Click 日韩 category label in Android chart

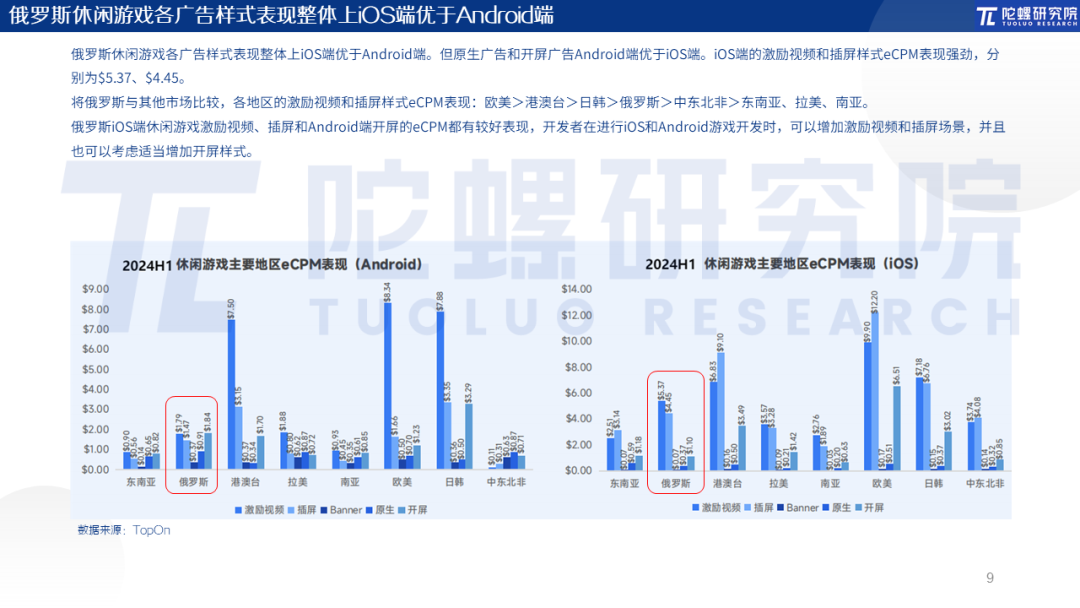[x=455, y=482]
